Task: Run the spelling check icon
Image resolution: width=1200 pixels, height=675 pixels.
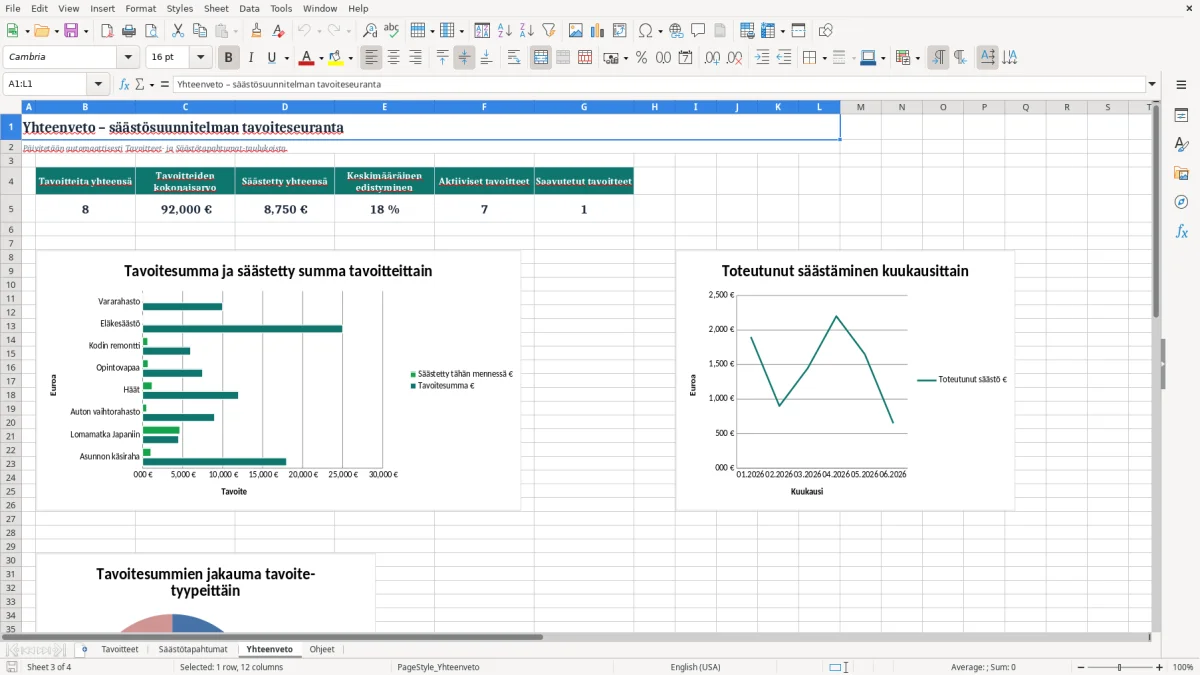Action: pos(392,31)
